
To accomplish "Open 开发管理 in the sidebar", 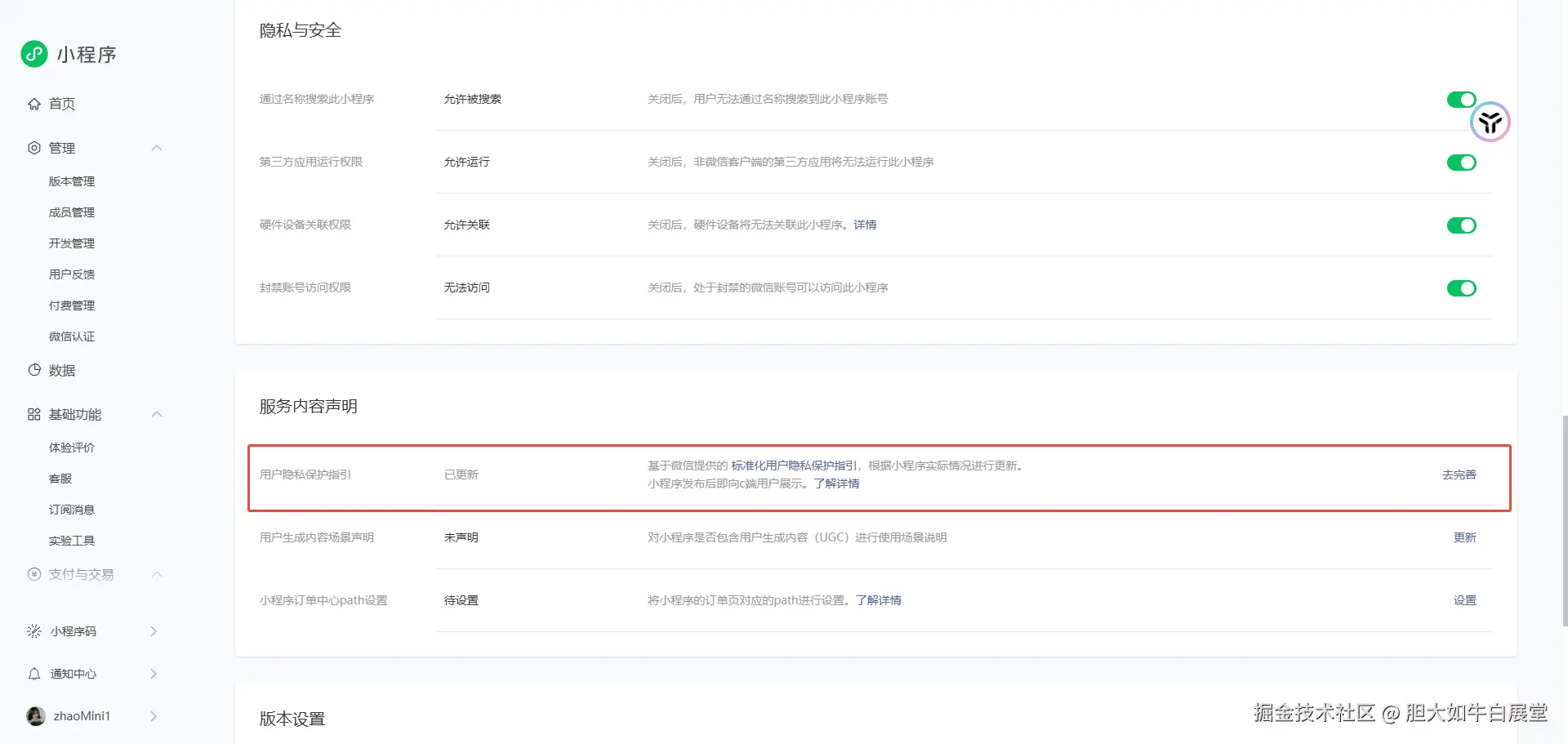I will [72, 243].
